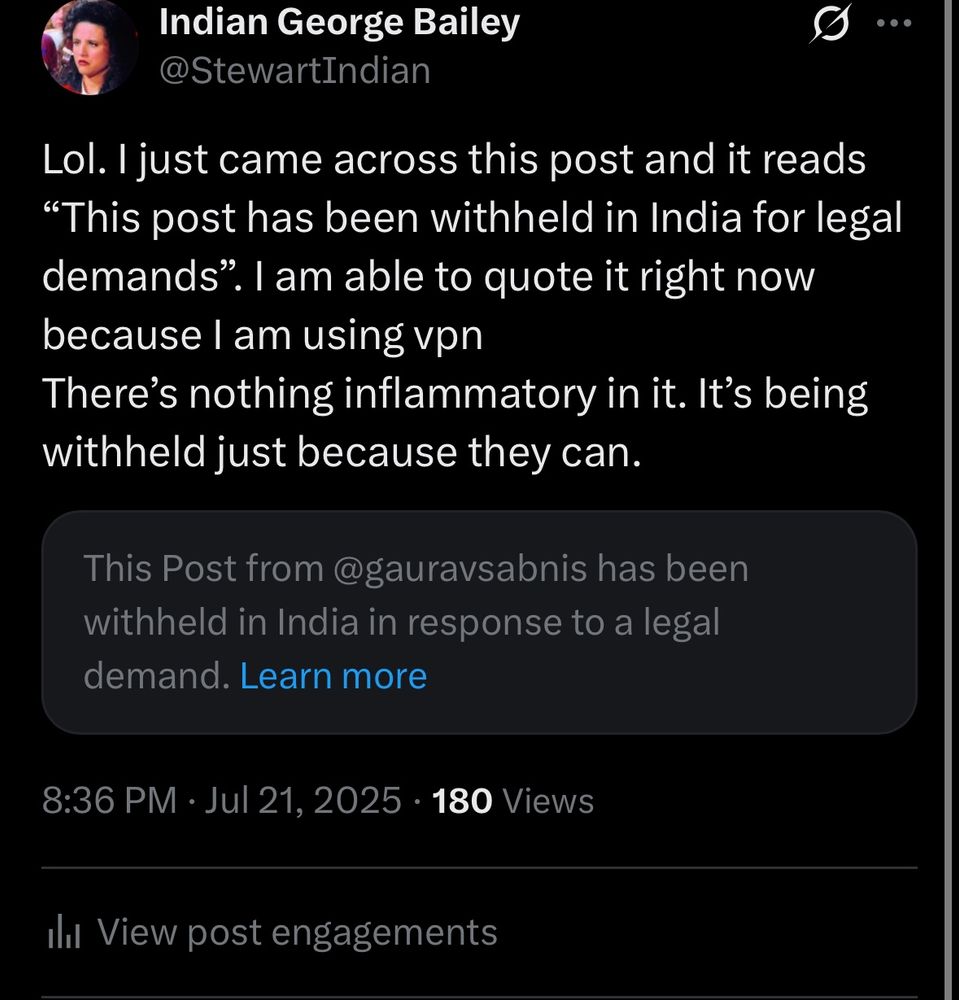The width and height of the screenshot is (959, 1000).
Task: Select the Jul 21, 2025 date
Action: [302, 800]
